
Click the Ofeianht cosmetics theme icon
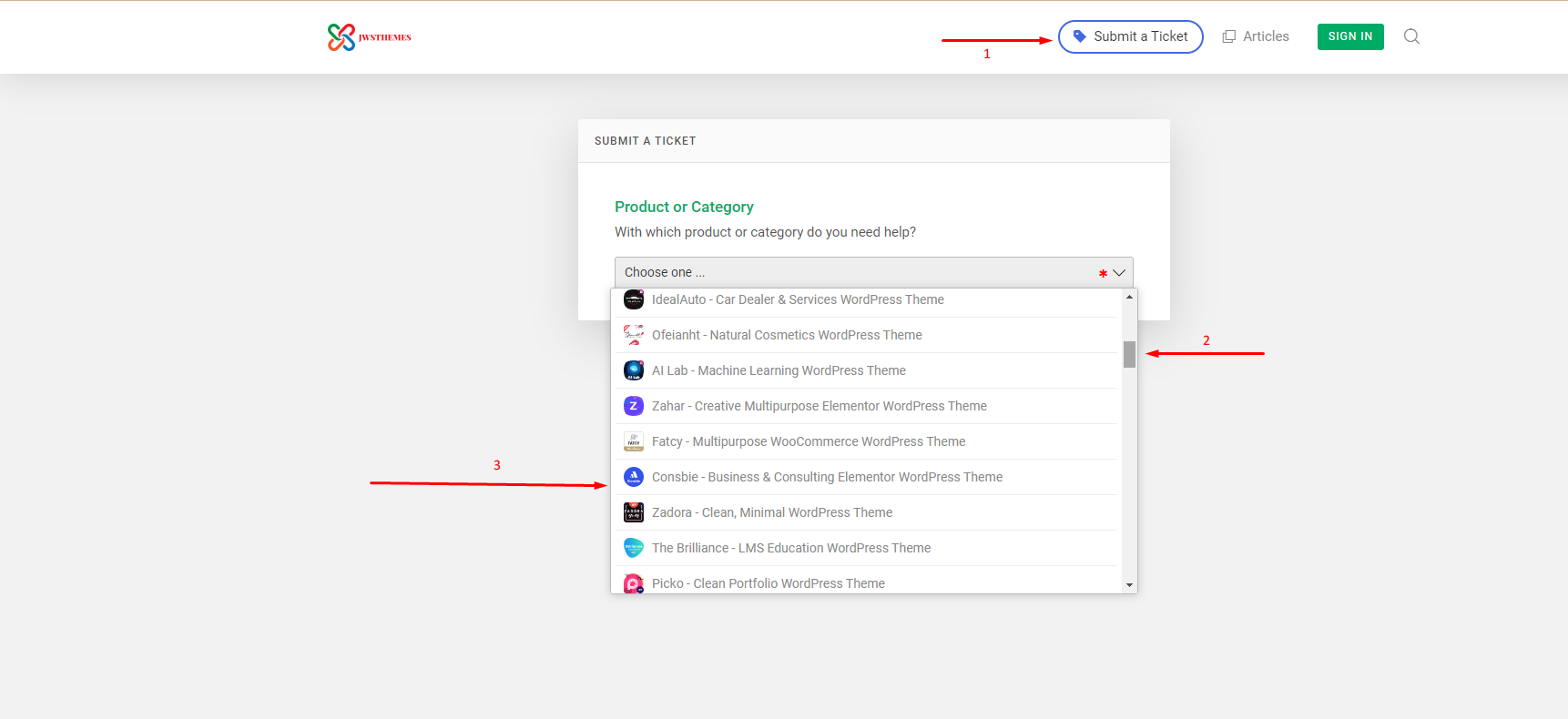pyautogui.click(x=634, y=335)
